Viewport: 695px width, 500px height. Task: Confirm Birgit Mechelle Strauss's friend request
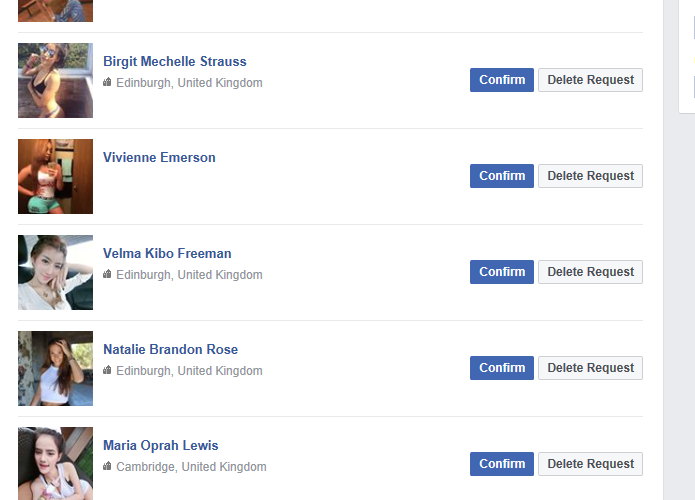501,80
